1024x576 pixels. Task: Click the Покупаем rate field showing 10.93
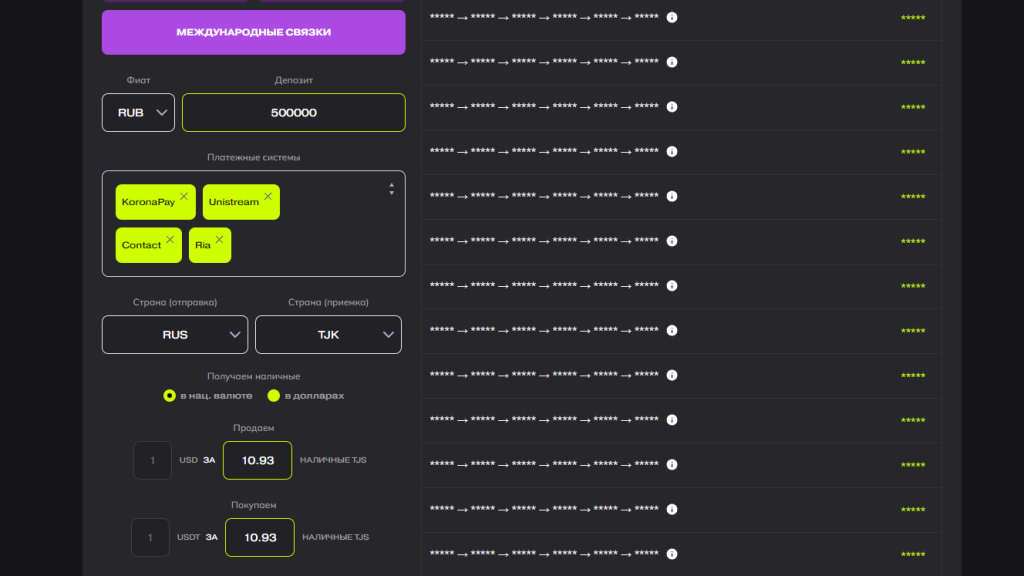tap(259, 537)
